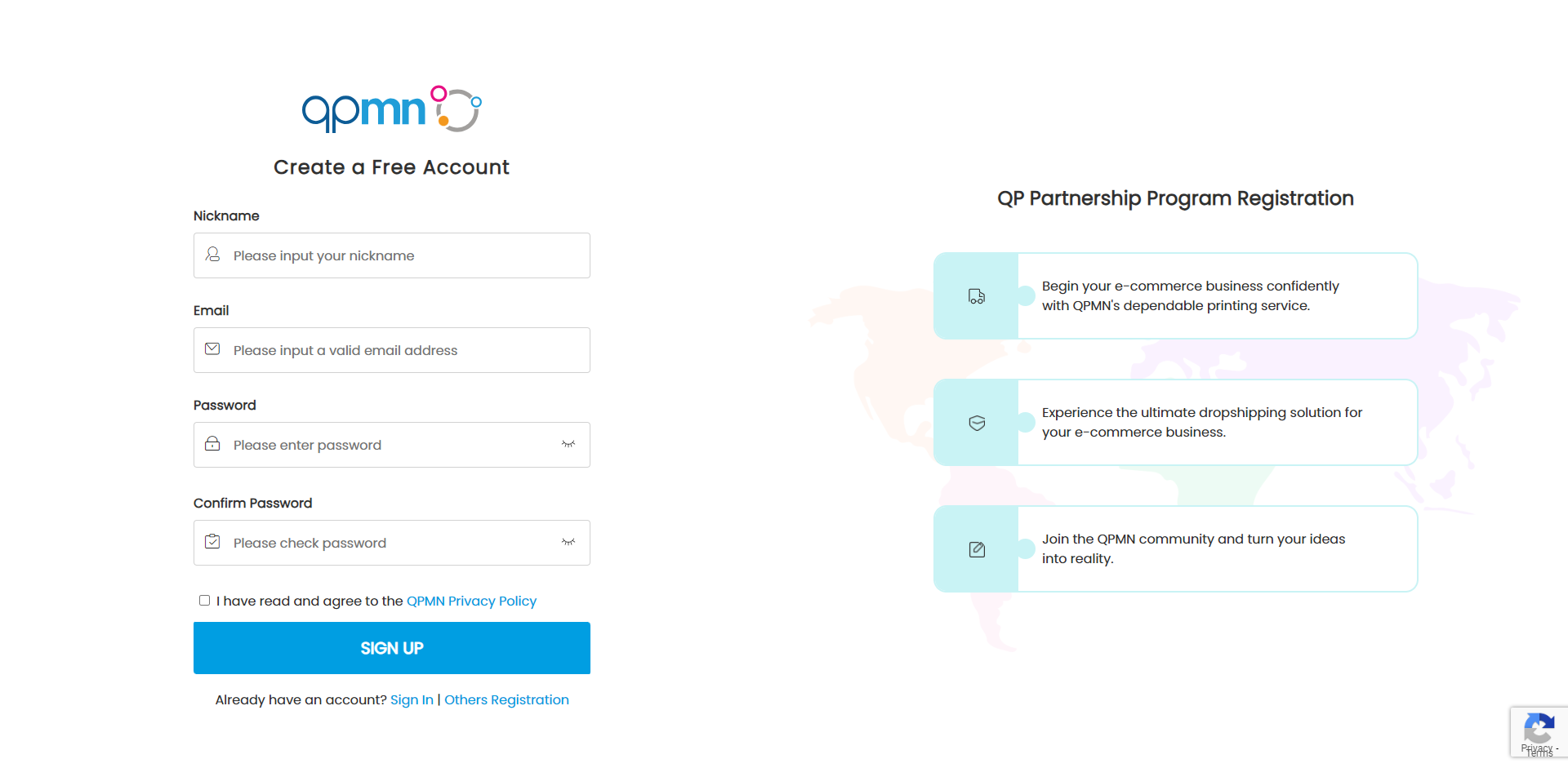Open the Sign In page
1568x768 pixels.
[x=411, y=699]
